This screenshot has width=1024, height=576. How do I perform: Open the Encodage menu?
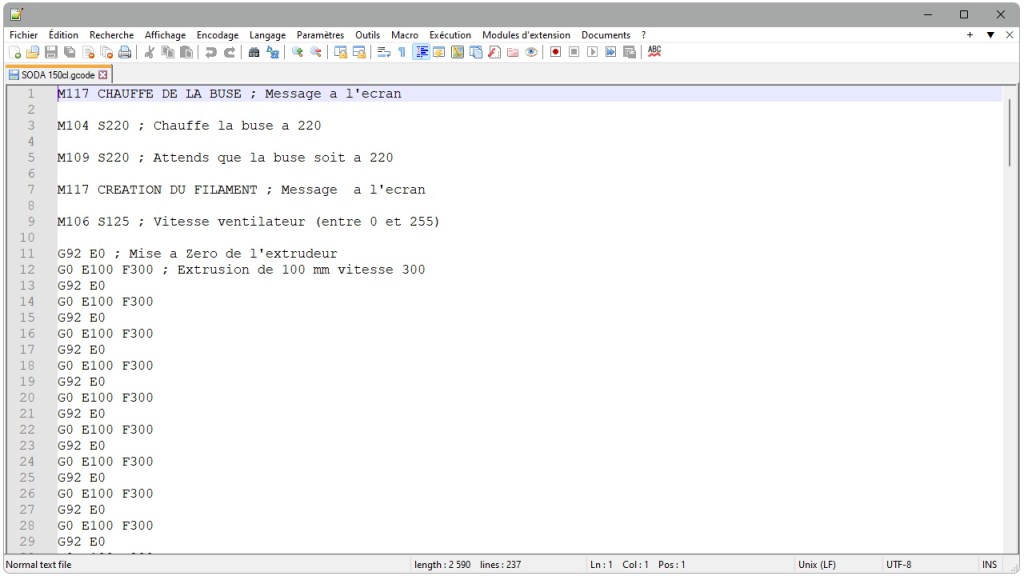(217, 35)
